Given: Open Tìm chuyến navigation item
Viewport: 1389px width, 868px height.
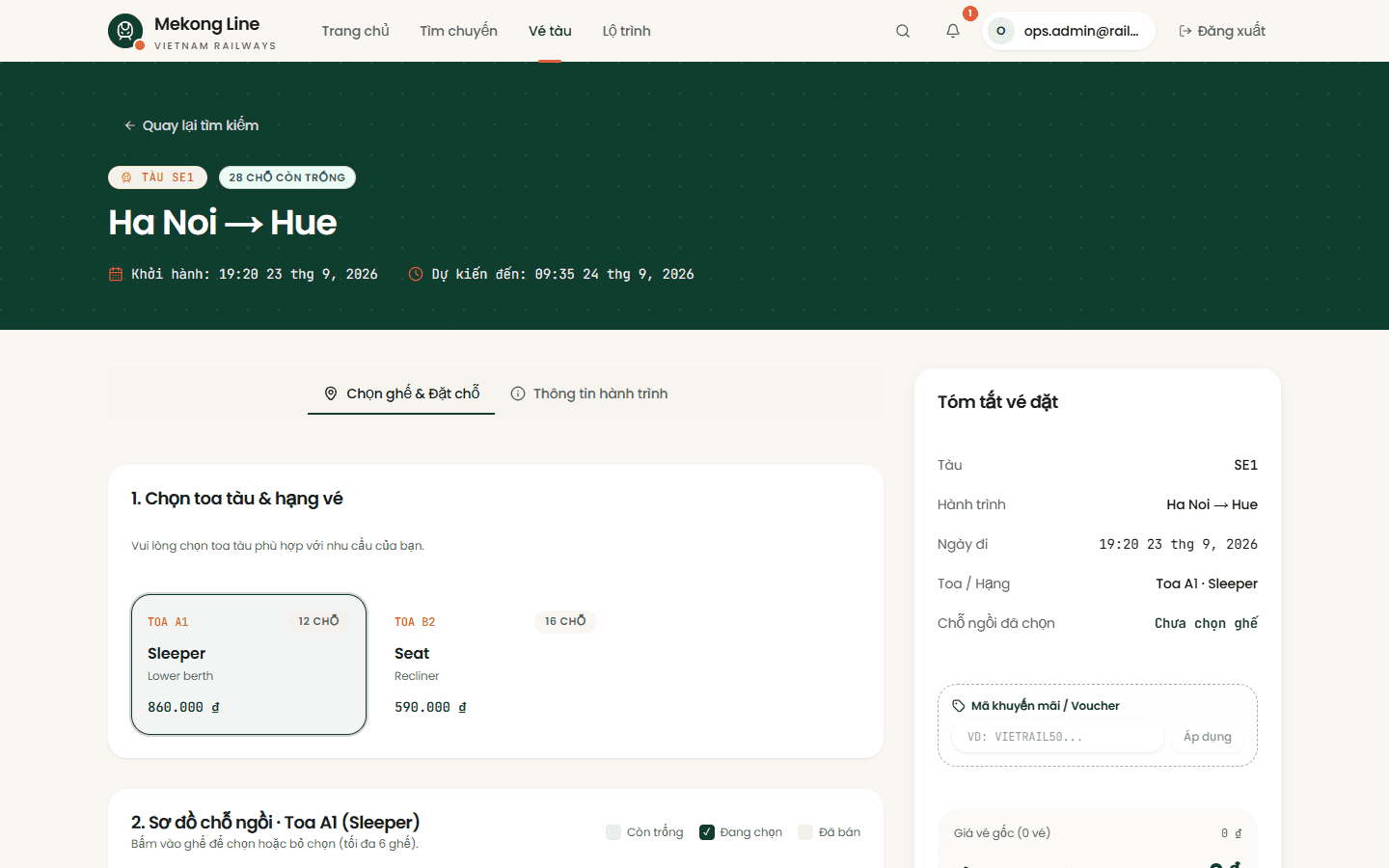Looking at the screenshot, I should click(x=458, y=31).
